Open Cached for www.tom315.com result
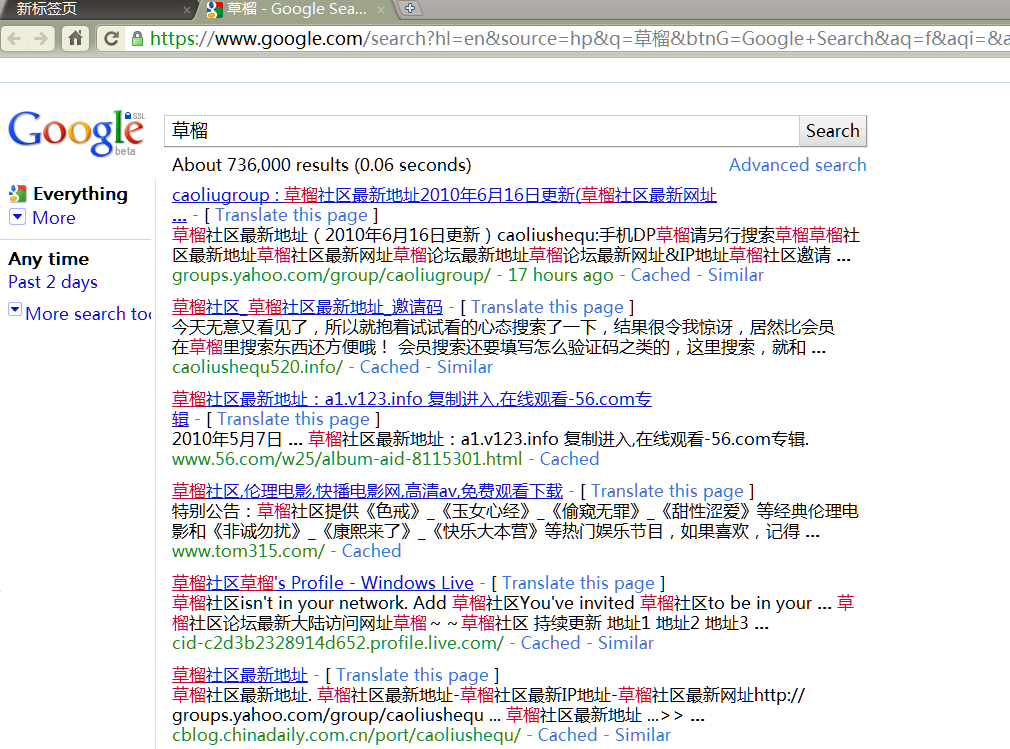This screenshot has width=1010, height=749. pos(371,551)
